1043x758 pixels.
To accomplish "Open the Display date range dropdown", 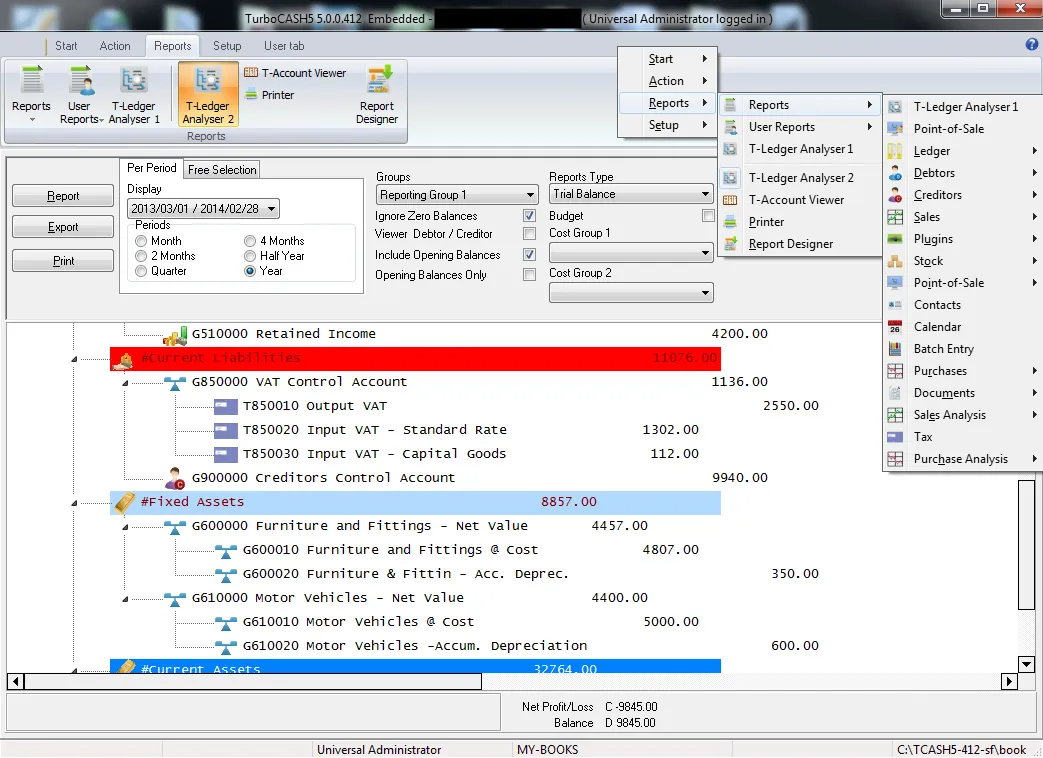I will (204, 209).
